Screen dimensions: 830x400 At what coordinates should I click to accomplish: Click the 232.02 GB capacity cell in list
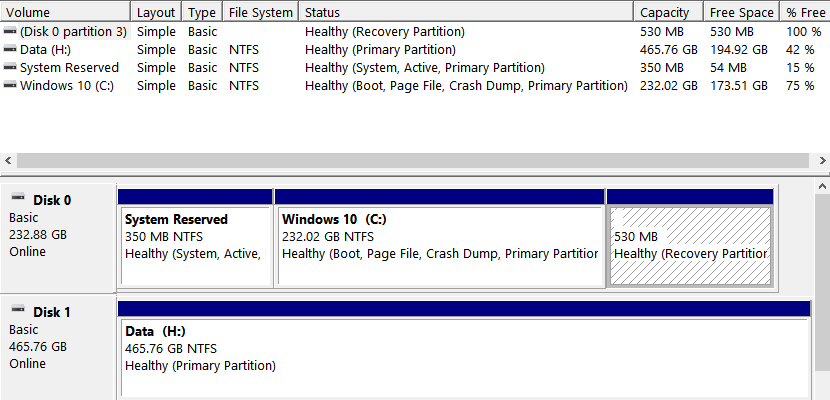669,86
